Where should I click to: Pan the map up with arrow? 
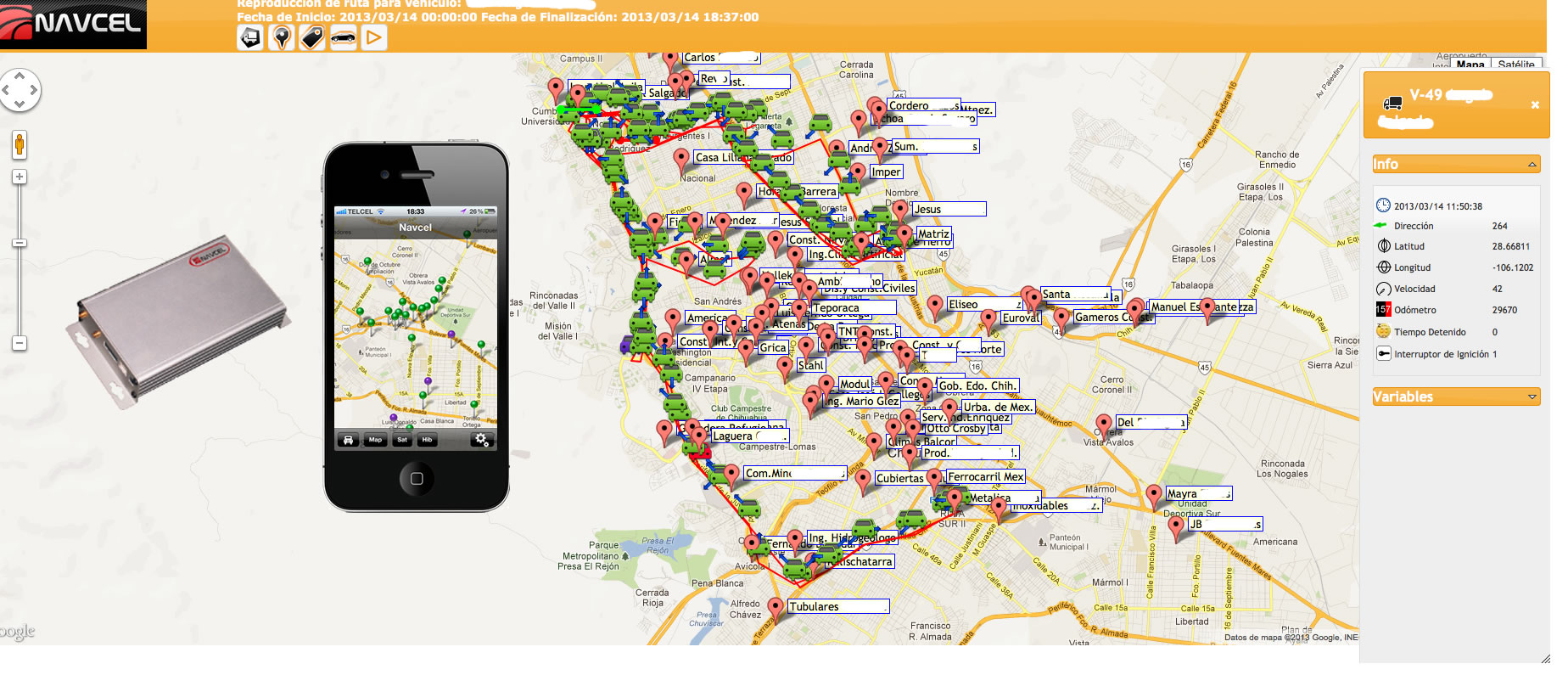point(20,76)
